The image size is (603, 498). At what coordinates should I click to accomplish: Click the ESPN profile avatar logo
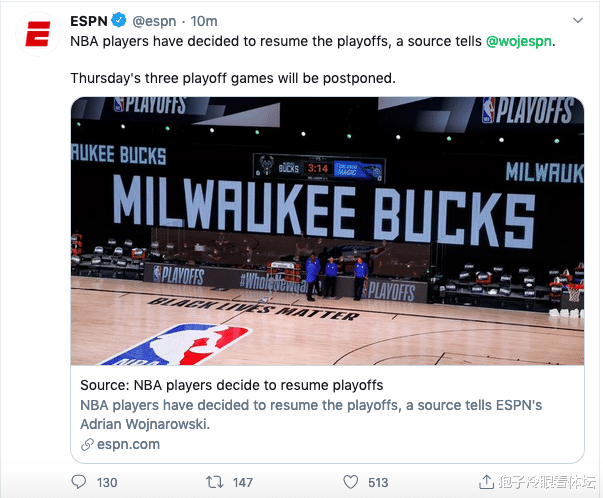[x=37, y=38]
